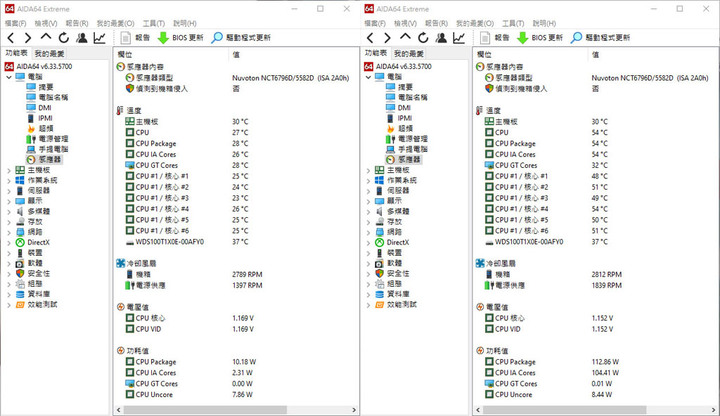The width and height of the screenshot is (720, 416).
Task: Click the 報告 page icon in right window
Action: [x=484, y=38]
